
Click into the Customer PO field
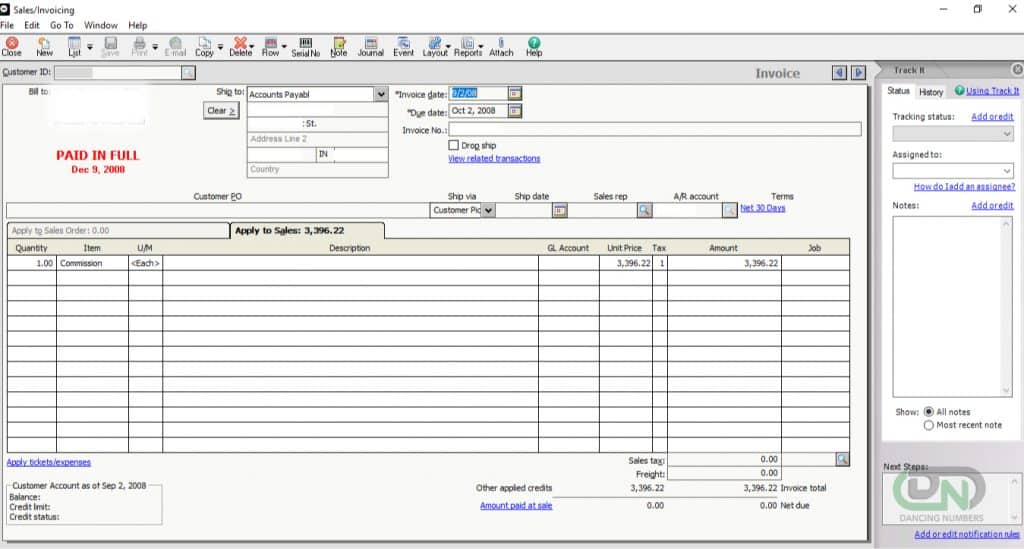pyautogui.click(x=217, y=210)
